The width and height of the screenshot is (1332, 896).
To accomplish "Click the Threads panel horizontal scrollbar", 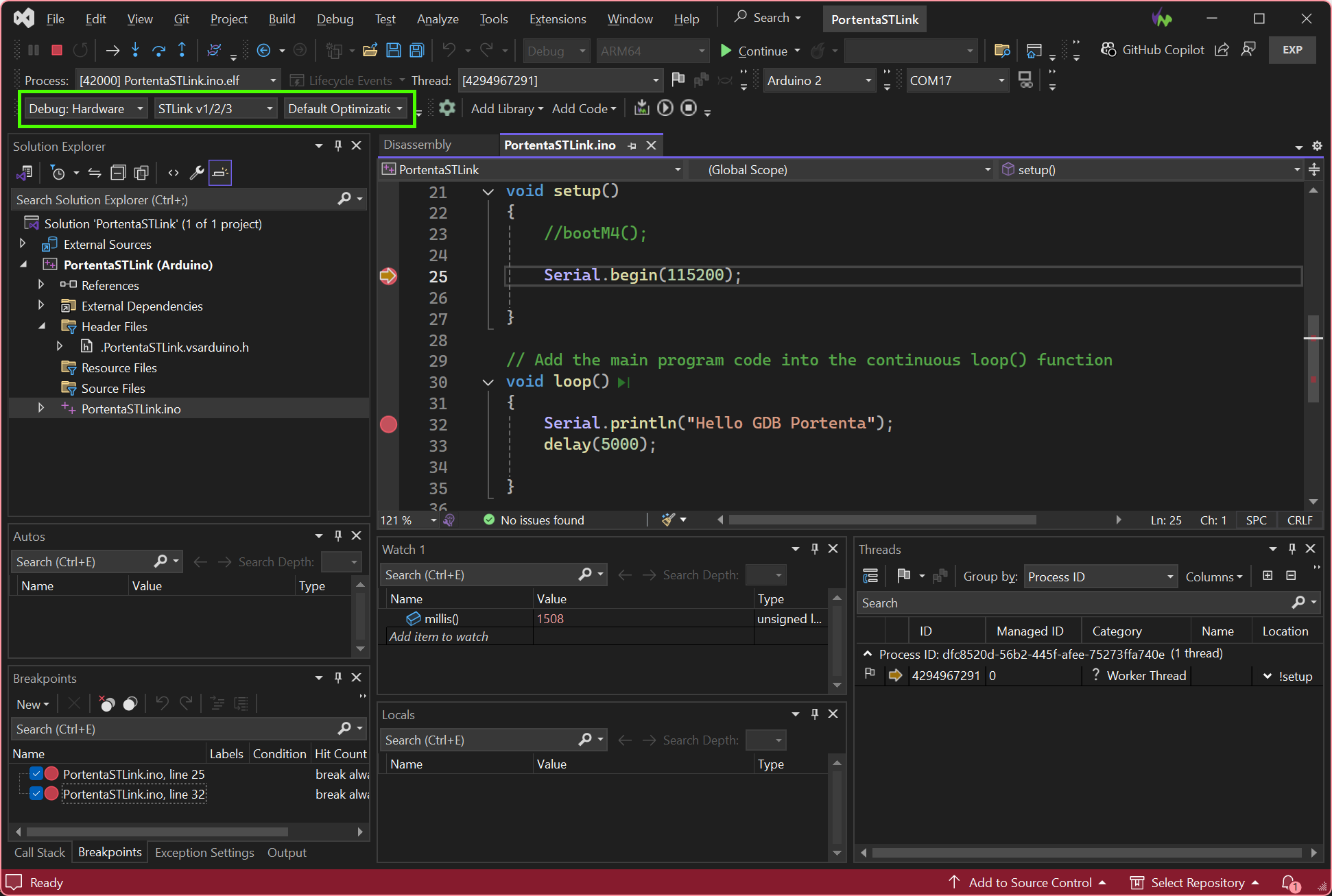I will point(1086,852).
